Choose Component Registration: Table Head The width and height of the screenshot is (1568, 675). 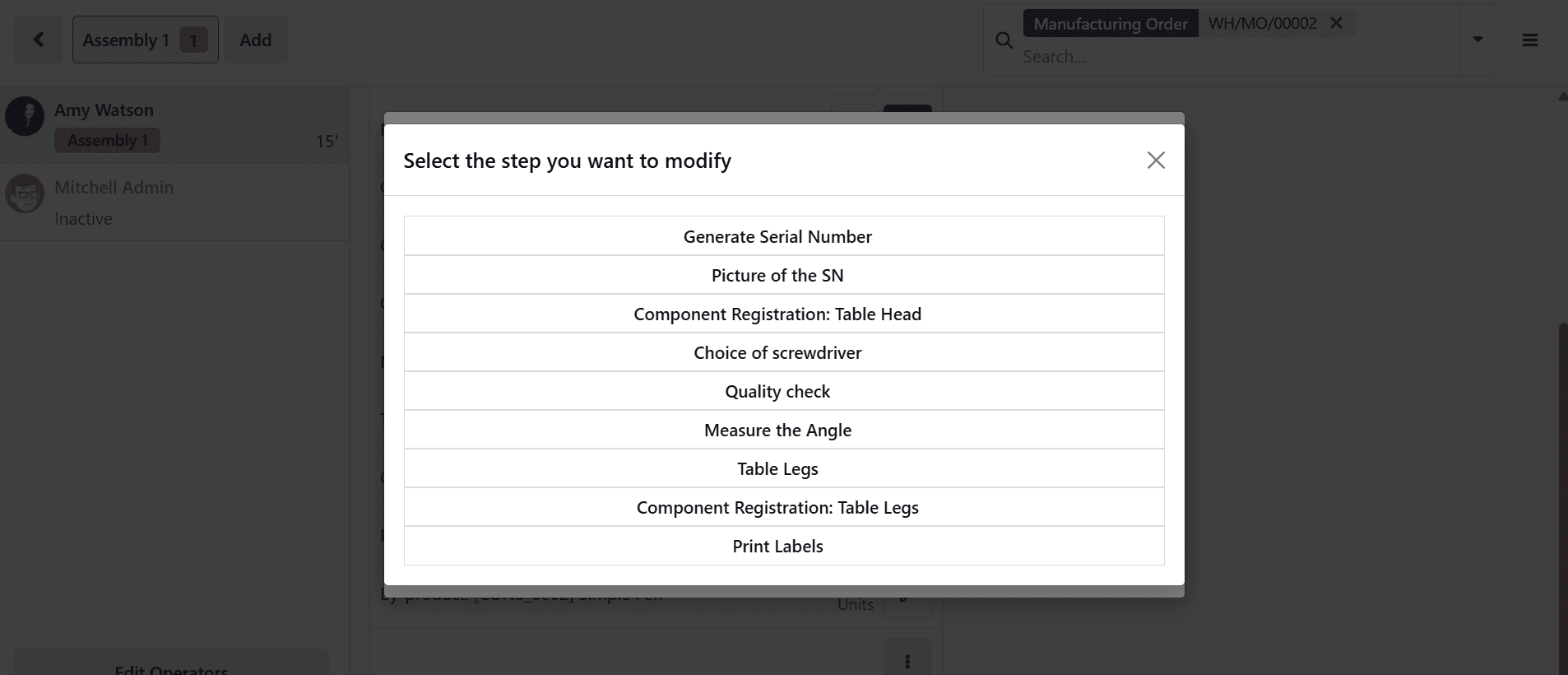tap(777, 314)
